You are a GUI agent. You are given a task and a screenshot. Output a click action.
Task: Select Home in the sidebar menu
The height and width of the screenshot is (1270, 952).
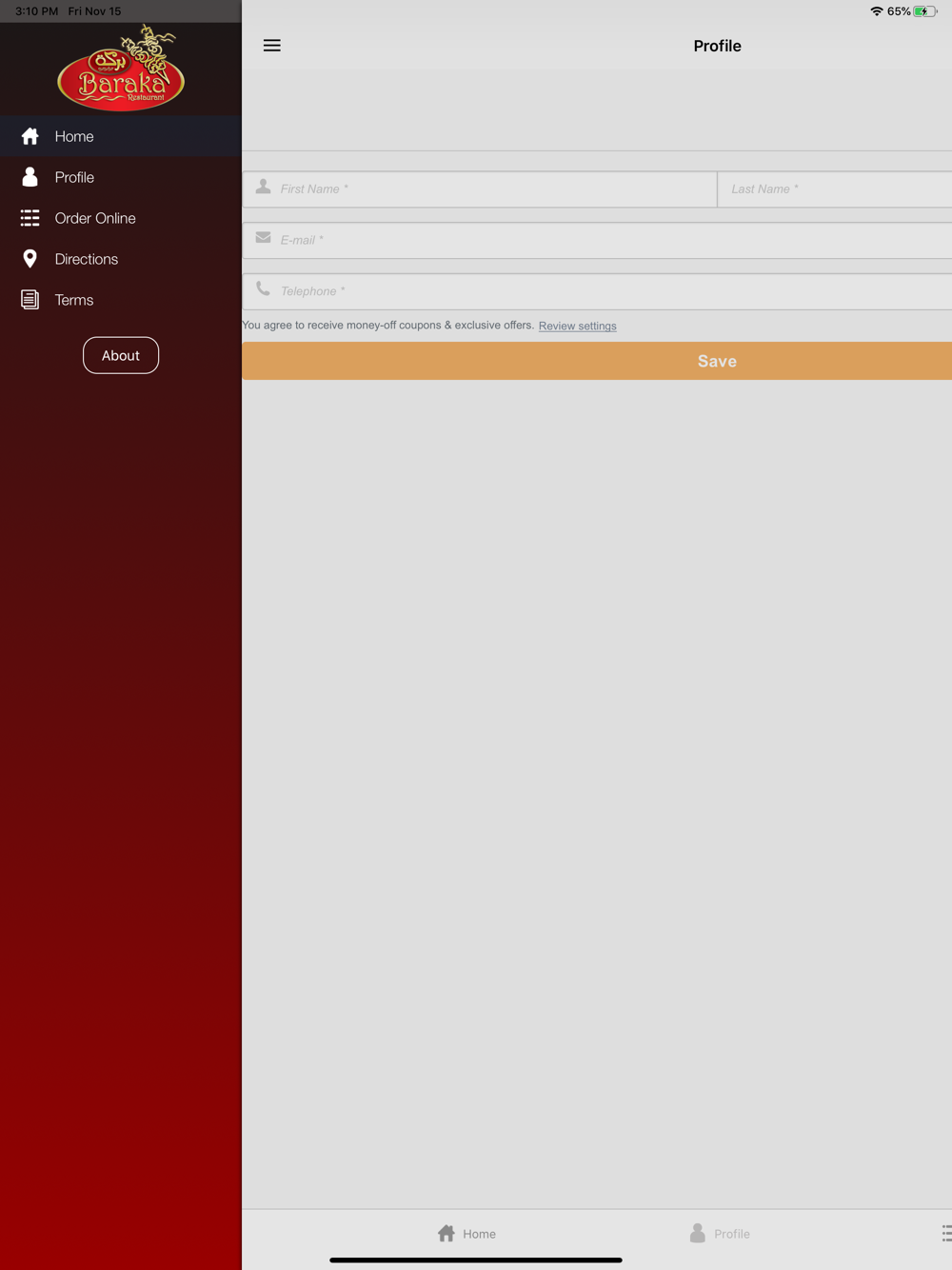[121, 136]
